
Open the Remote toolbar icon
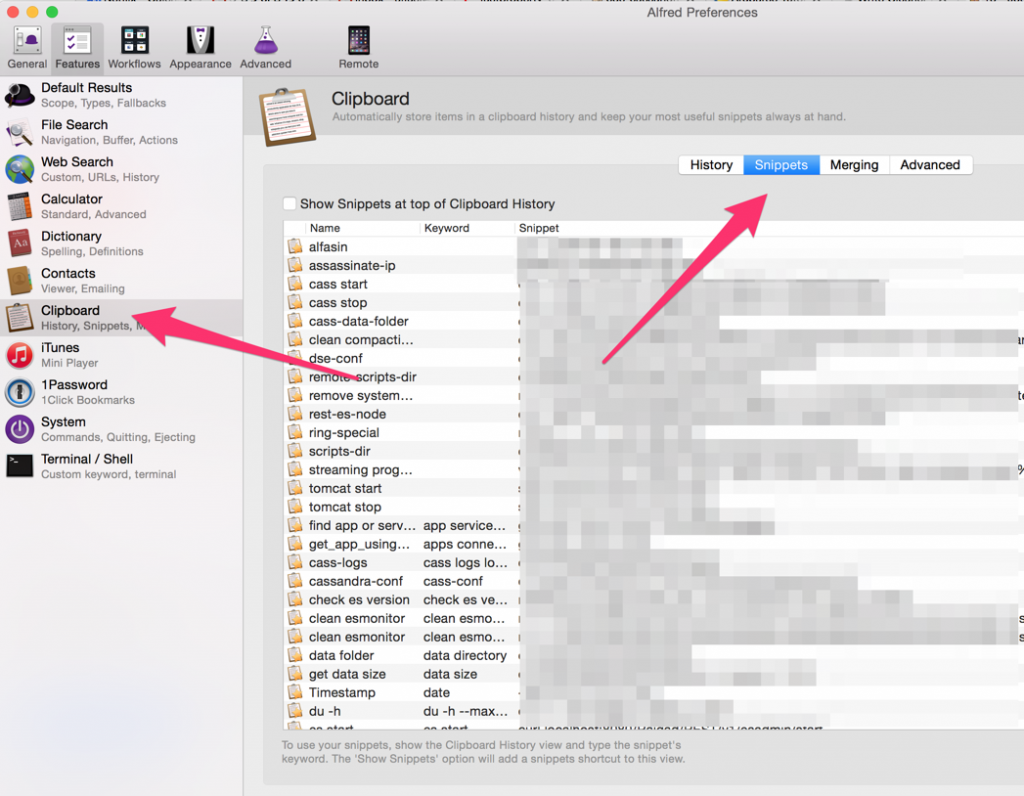[358, 47]
